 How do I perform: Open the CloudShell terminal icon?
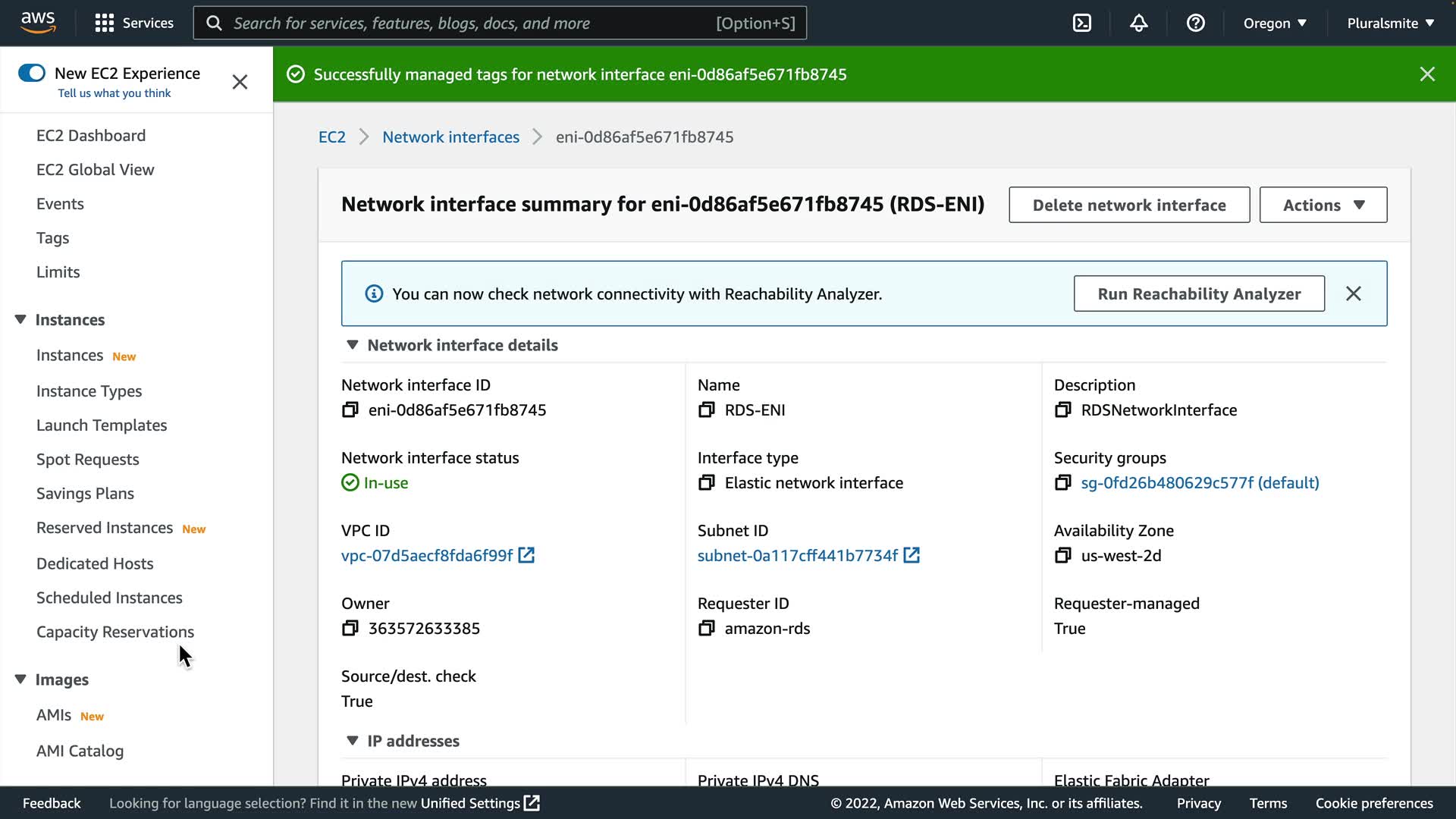click(1082, 23)
